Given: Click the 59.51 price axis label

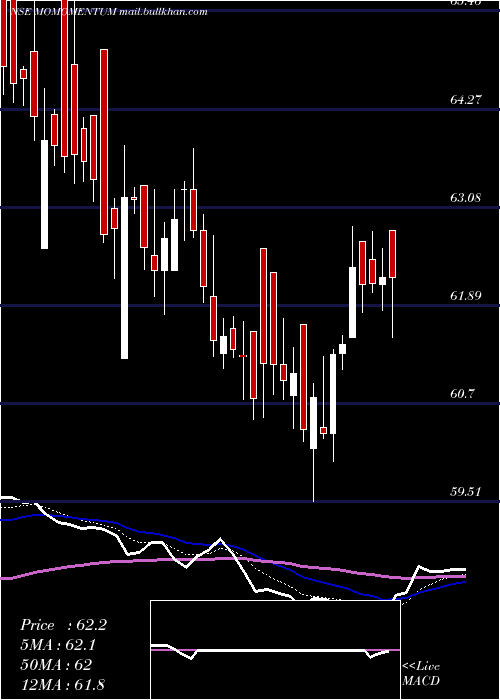Looking at the screenshot, I should coord(466,492).
